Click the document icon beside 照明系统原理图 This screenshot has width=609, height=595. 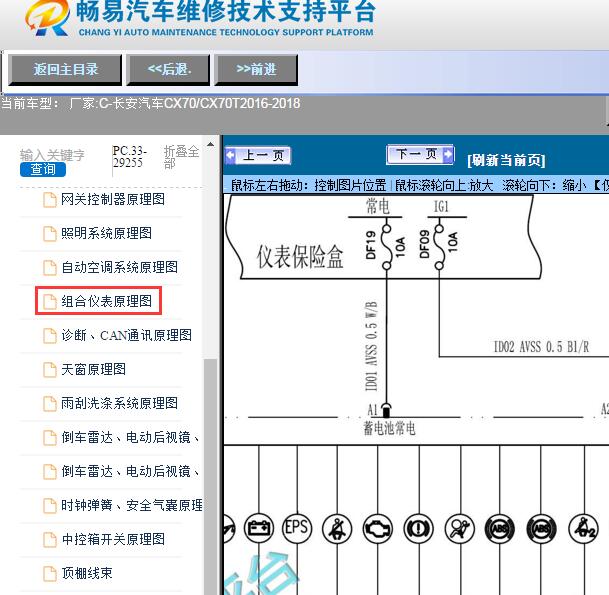49,233
